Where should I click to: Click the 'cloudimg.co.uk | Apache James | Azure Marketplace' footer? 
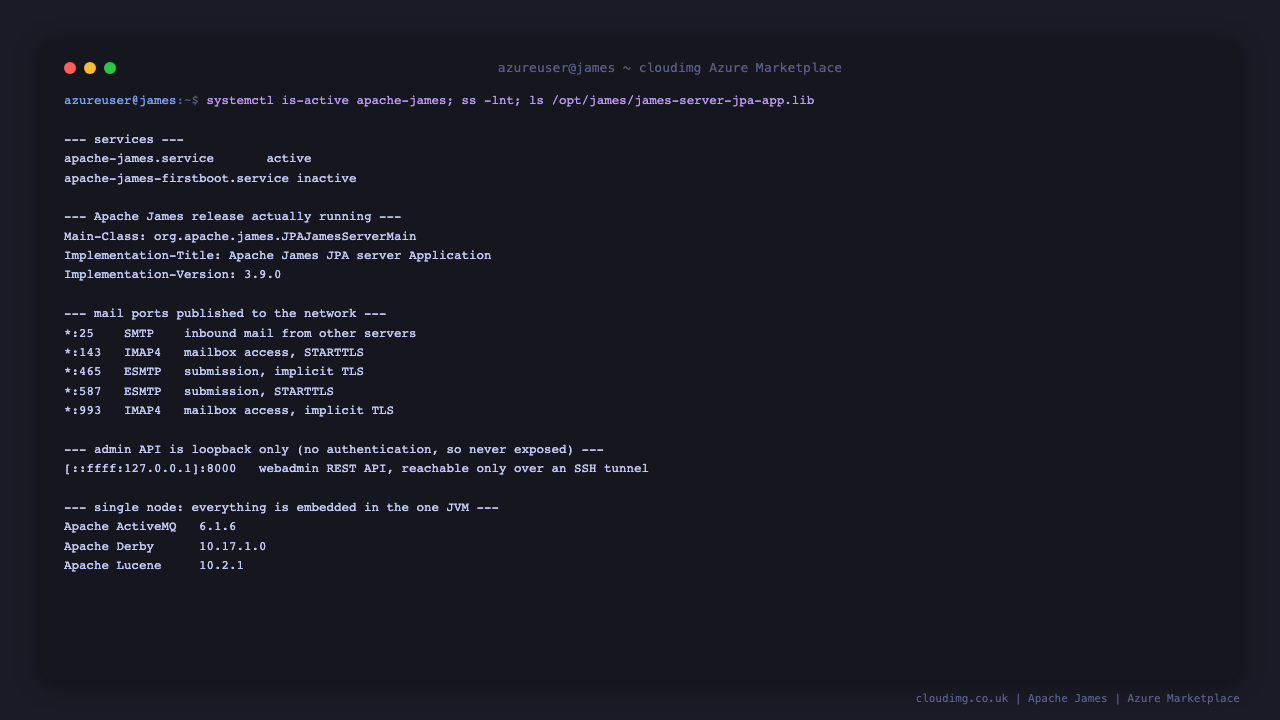click(1078, 699)
